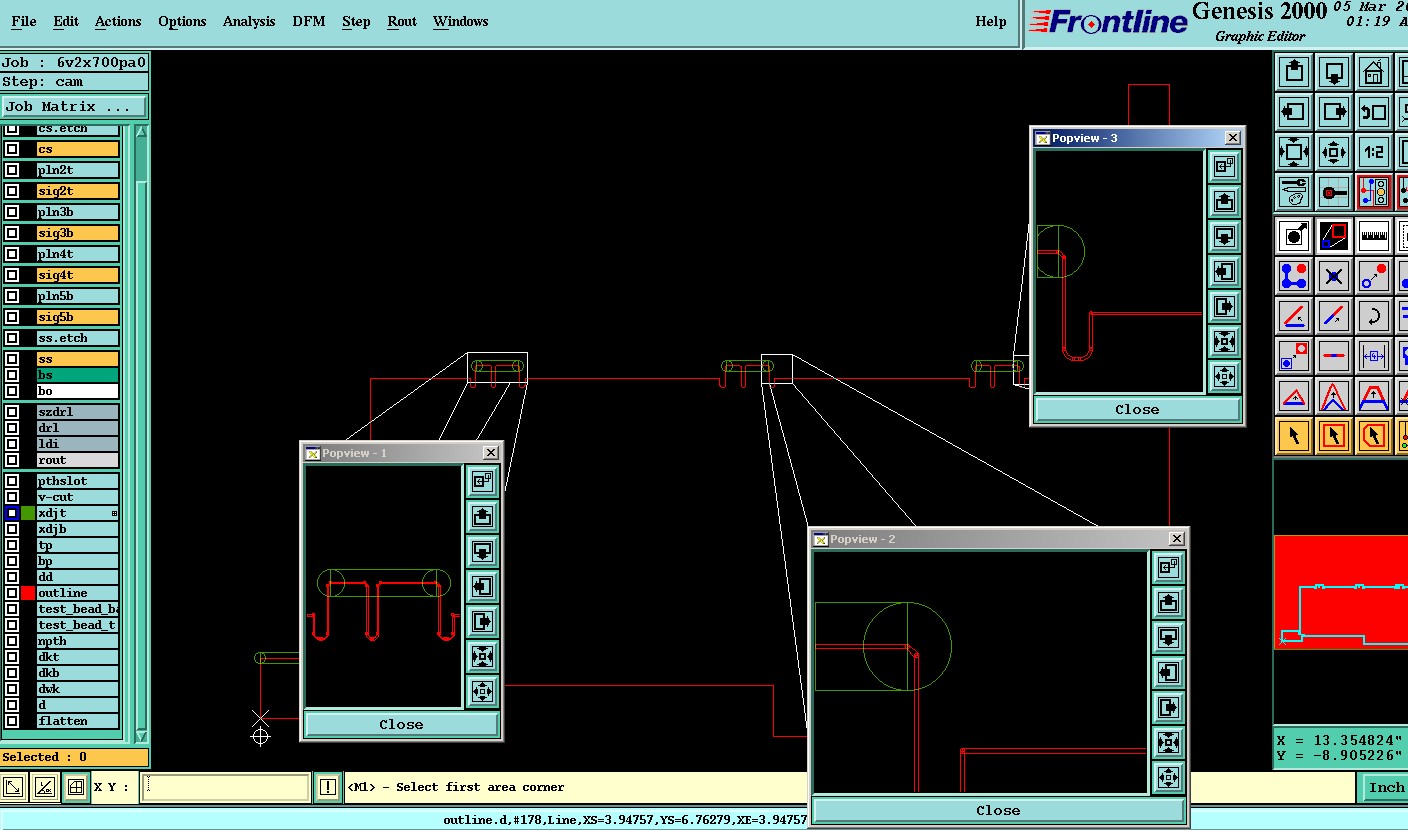The height and width of the screenshot is (830, 1408).
Task: Click the pan left view icon
Action: pyautogui.click(x=1294, y=112)
